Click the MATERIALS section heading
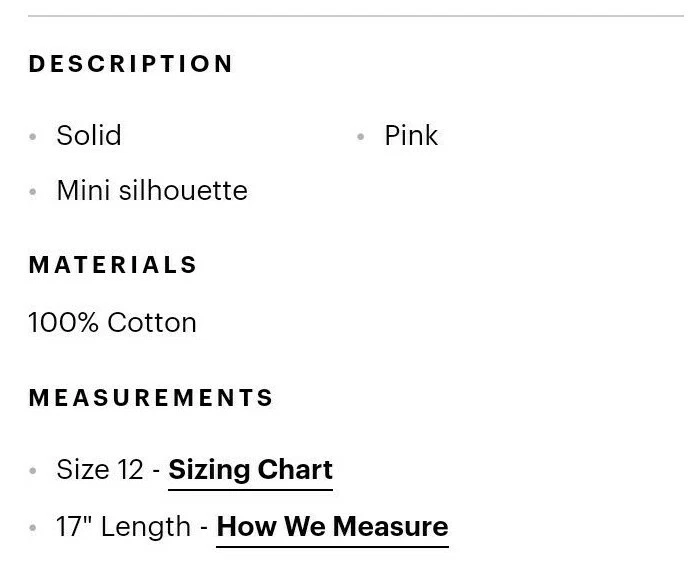The height and width of the screenshot is (578, 694). point(113,265)
